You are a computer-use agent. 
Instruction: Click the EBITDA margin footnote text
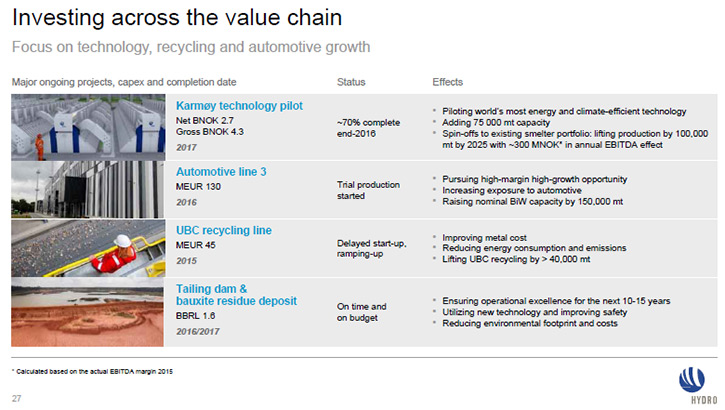point(92,371)
